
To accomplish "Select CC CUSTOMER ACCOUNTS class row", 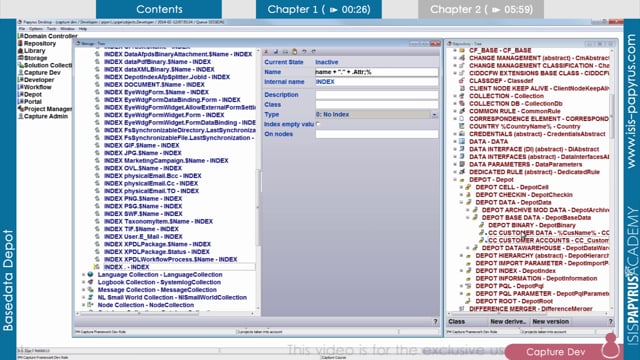I will (549, 240).
